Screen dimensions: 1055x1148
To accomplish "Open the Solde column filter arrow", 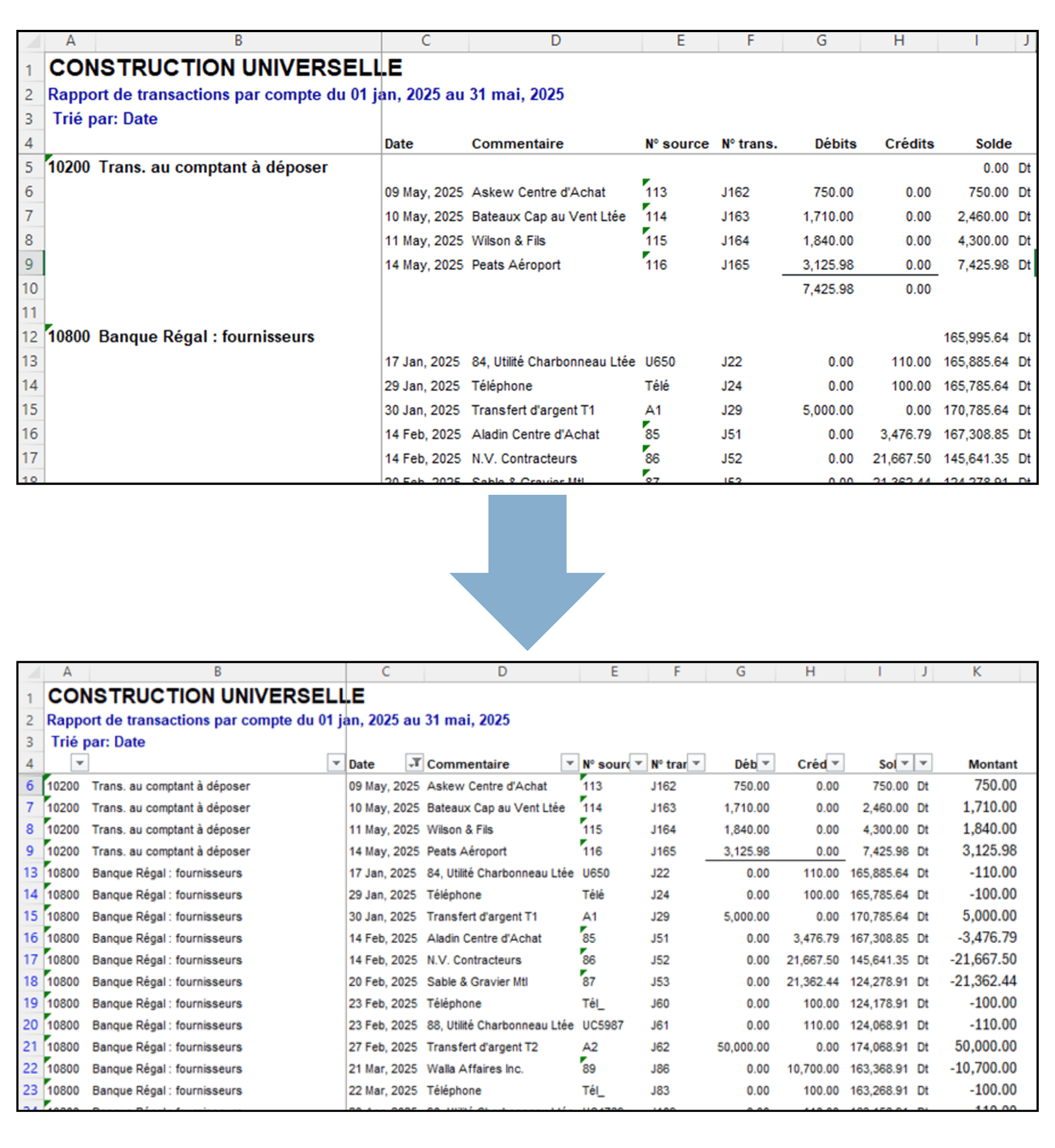I will click(x=905, y=762).
